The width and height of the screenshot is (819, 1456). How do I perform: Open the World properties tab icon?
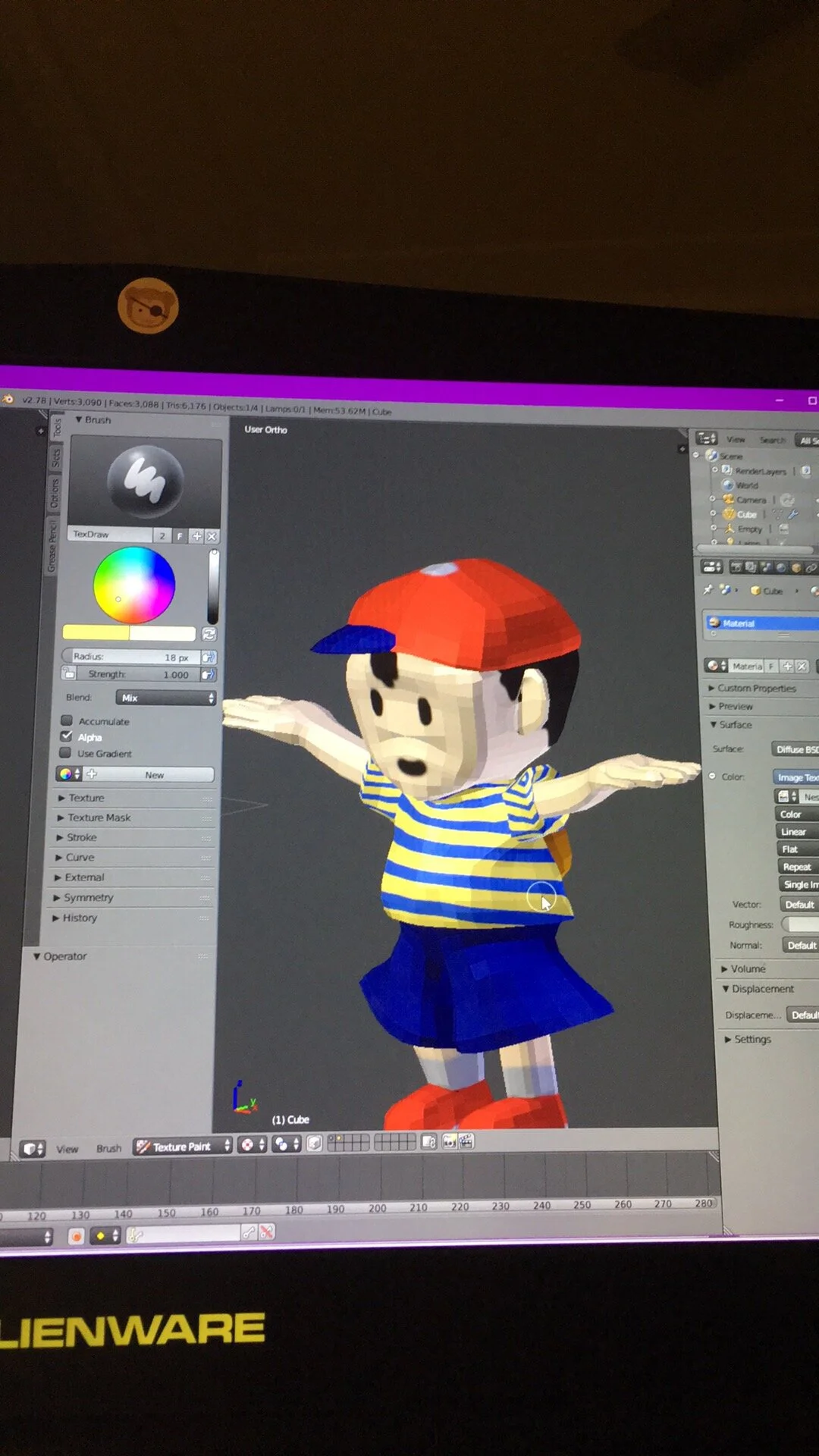[780, 567]
